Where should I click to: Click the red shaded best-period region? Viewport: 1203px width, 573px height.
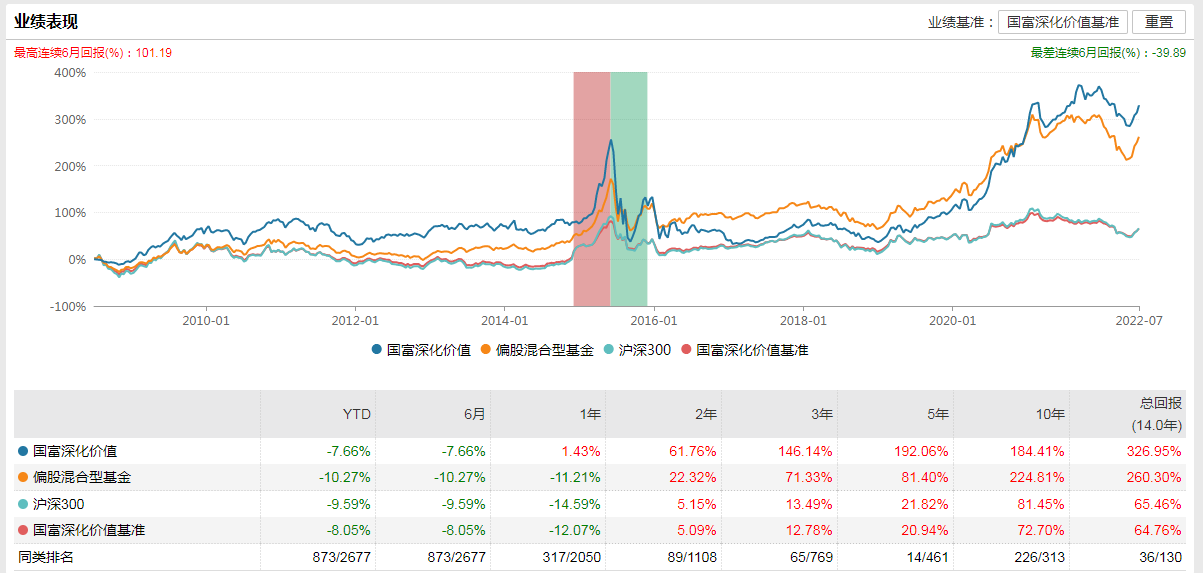coord(591,188)
